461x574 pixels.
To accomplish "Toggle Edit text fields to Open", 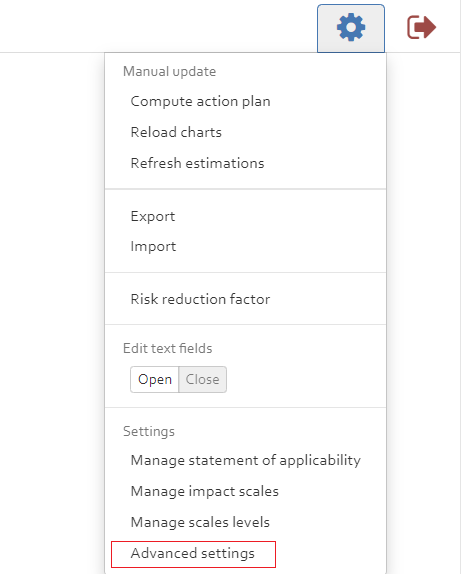I will pyautogui.click(x=155, y=379).
